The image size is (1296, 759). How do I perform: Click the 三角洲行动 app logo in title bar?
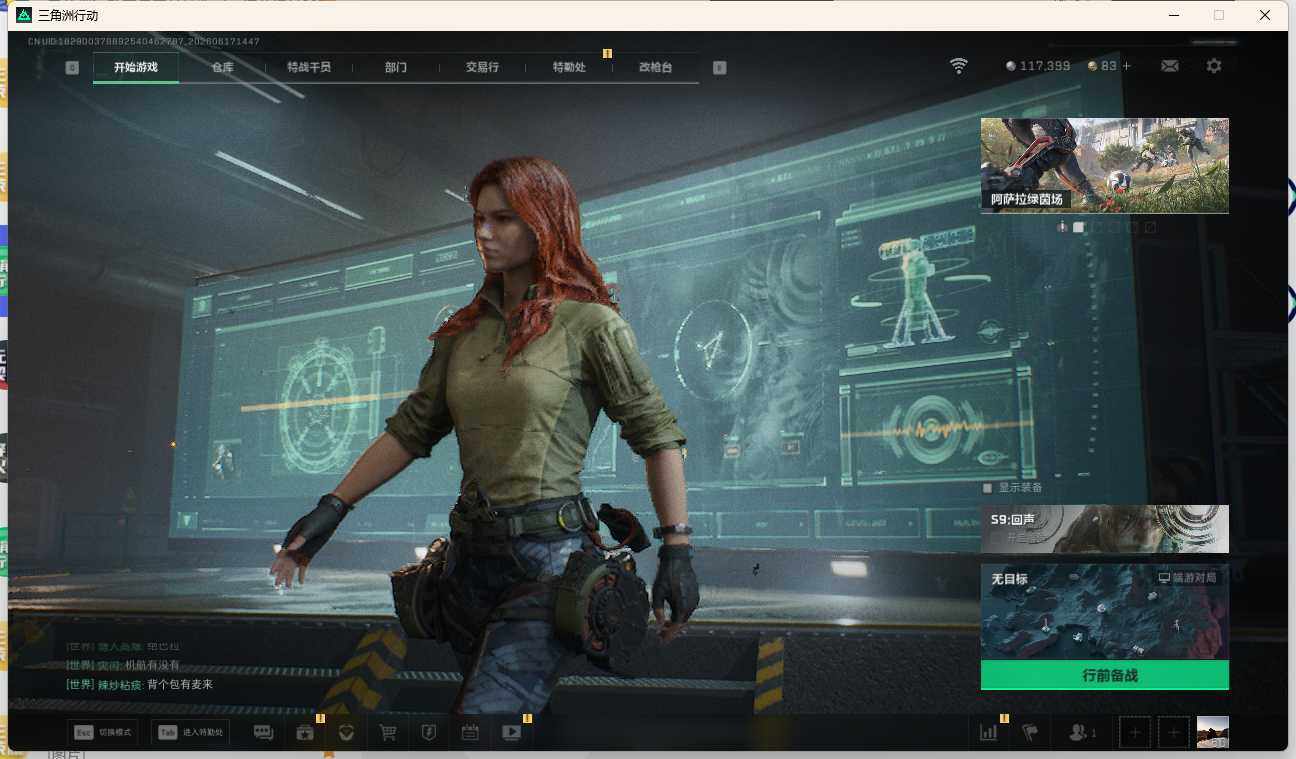click(24, 15)
